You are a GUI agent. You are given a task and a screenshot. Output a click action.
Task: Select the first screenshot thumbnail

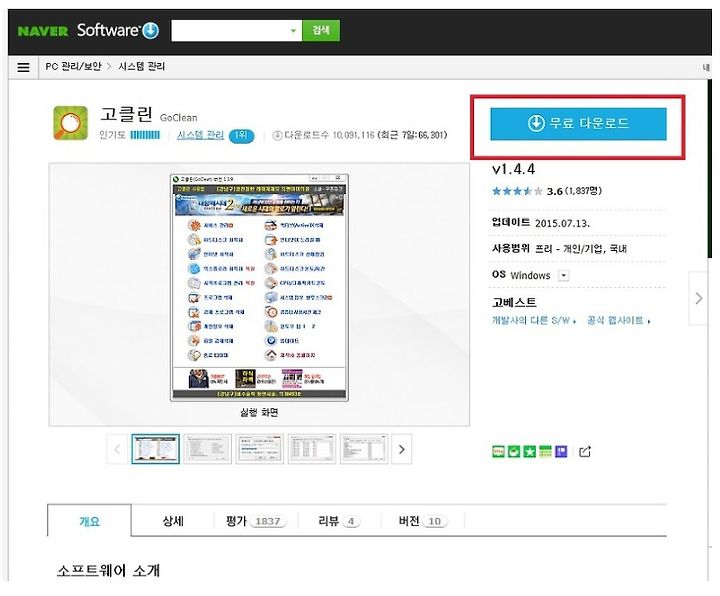pos(155,449)
